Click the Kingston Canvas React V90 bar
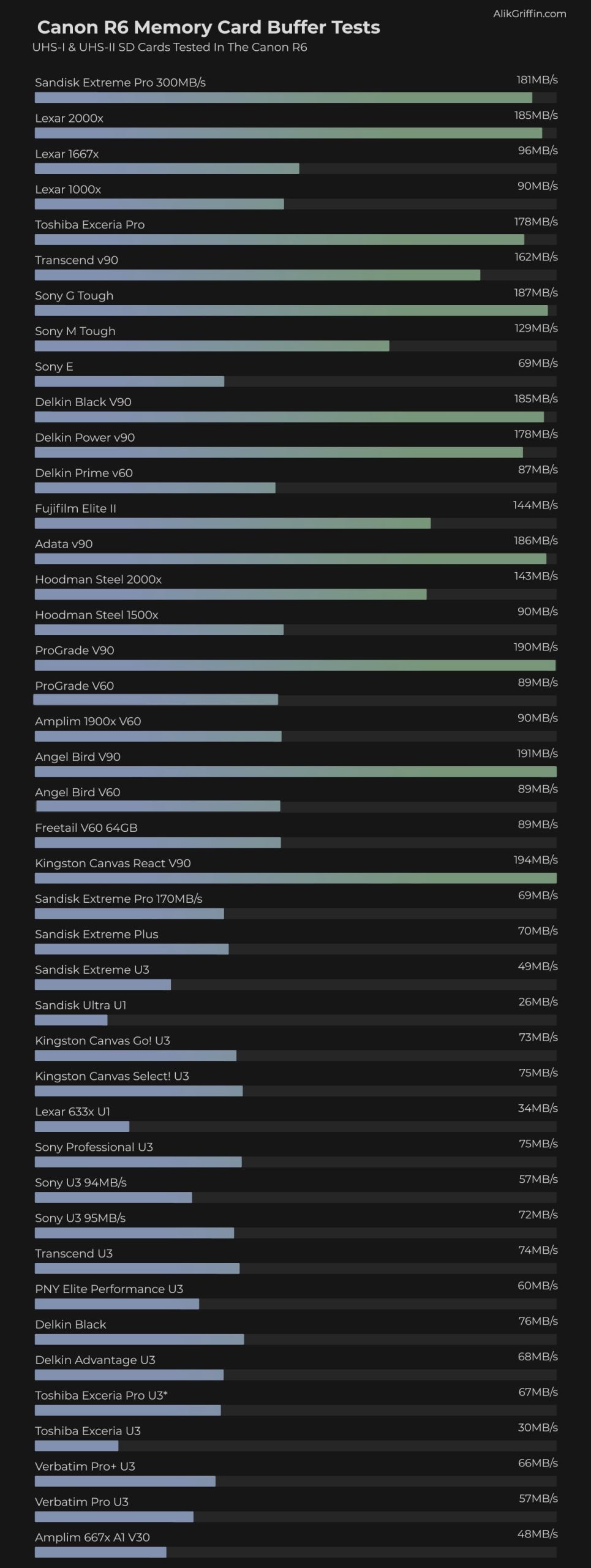 pos(295,878)
